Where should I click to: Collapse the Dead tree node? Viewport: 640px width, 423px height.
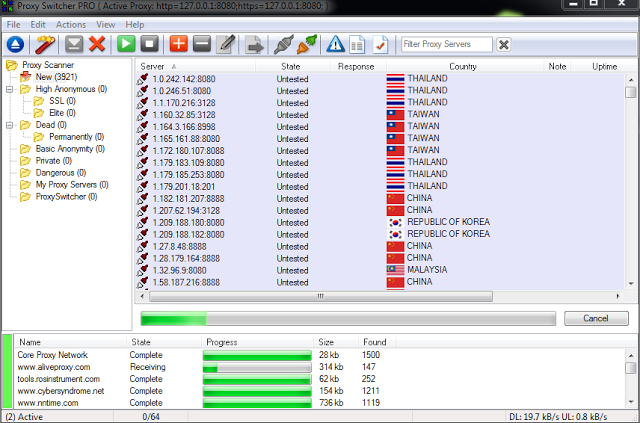click(10, 125)
